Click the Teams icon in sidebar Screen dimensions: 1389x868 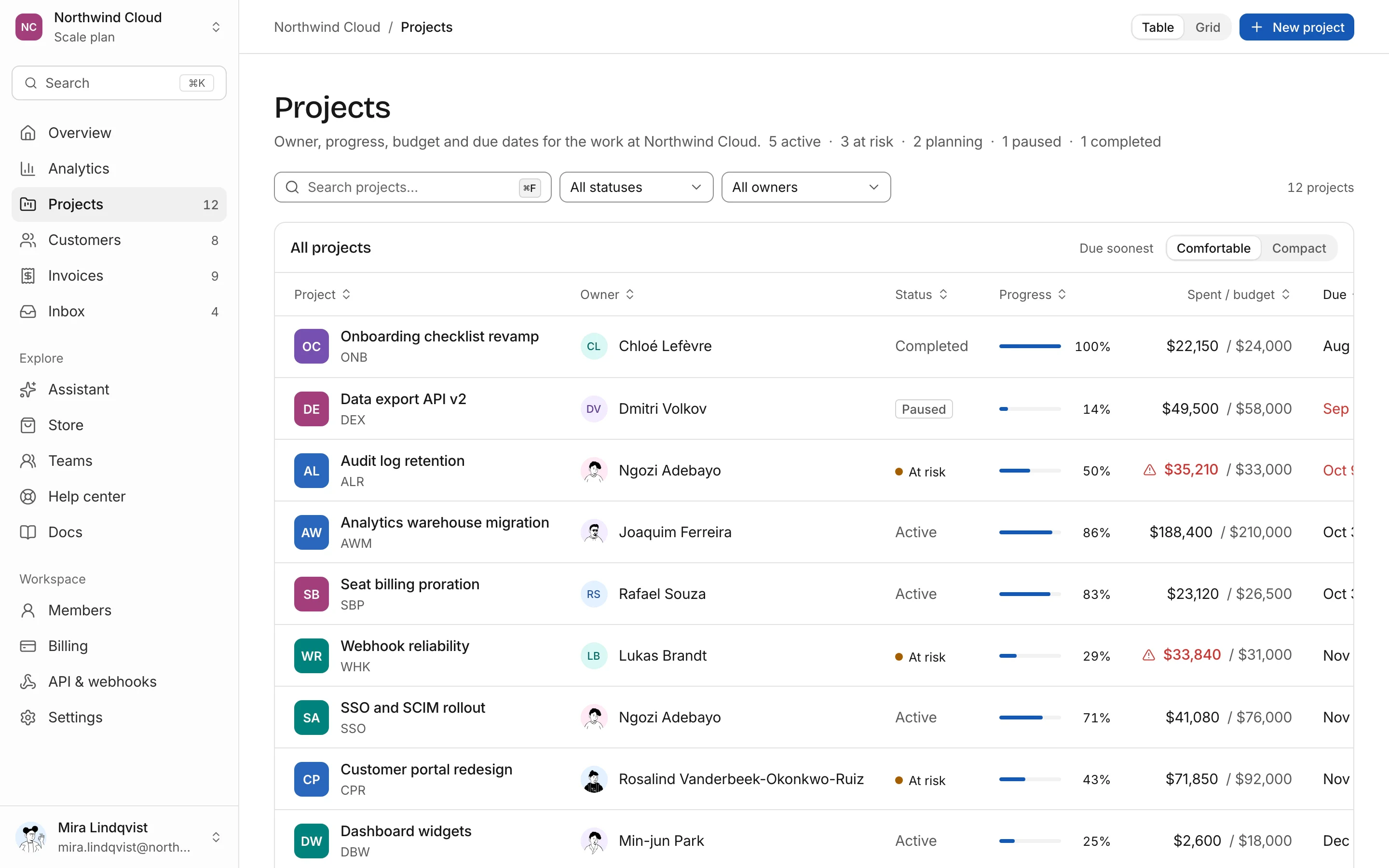[x=27, y=461]
